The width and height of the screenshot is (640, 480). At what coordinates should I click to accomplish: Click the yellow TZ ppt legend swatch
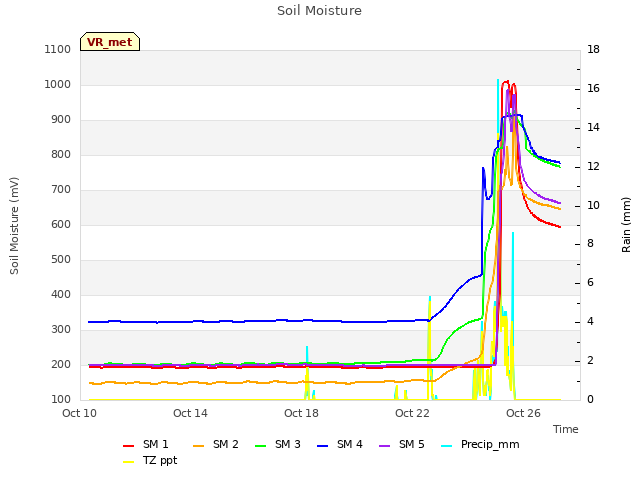tap(129, 462)
